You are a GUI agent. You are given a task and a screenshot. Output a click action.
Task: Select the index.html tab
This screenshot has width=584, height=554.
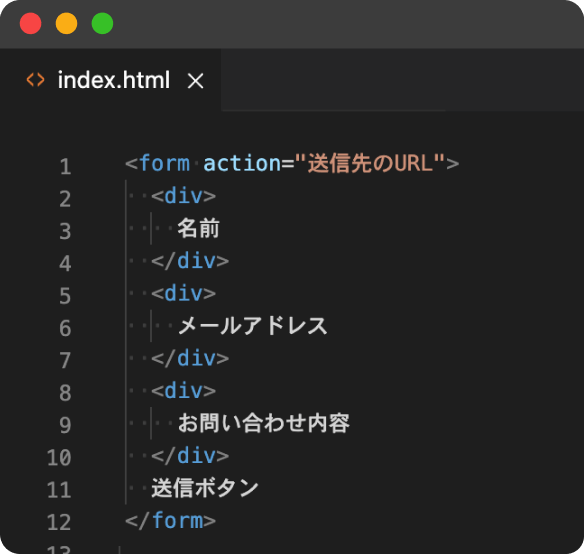click(111, 80)
